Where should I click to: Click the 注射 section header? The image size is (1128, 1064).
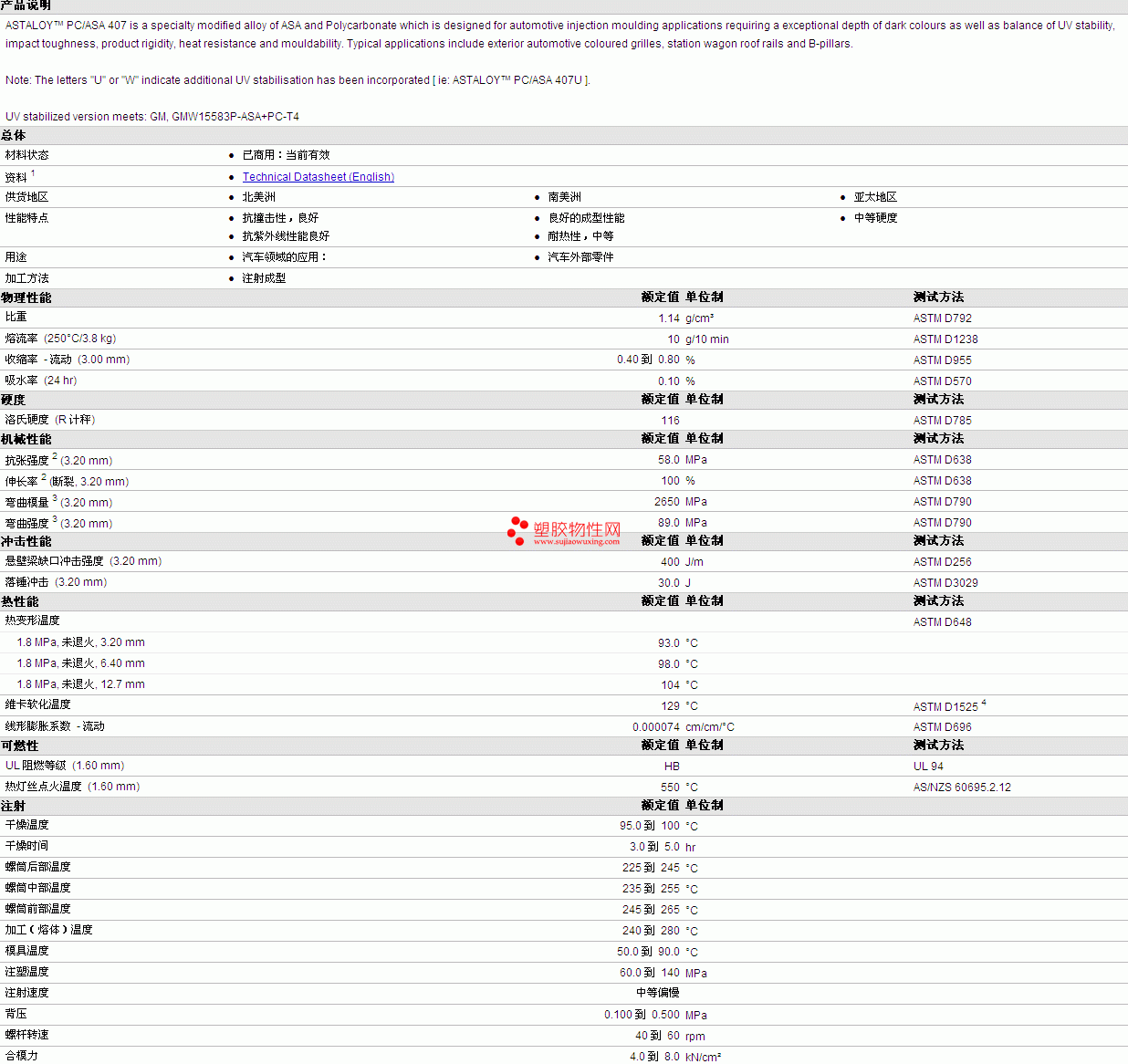pyautogui.click(x=14, y=806)
